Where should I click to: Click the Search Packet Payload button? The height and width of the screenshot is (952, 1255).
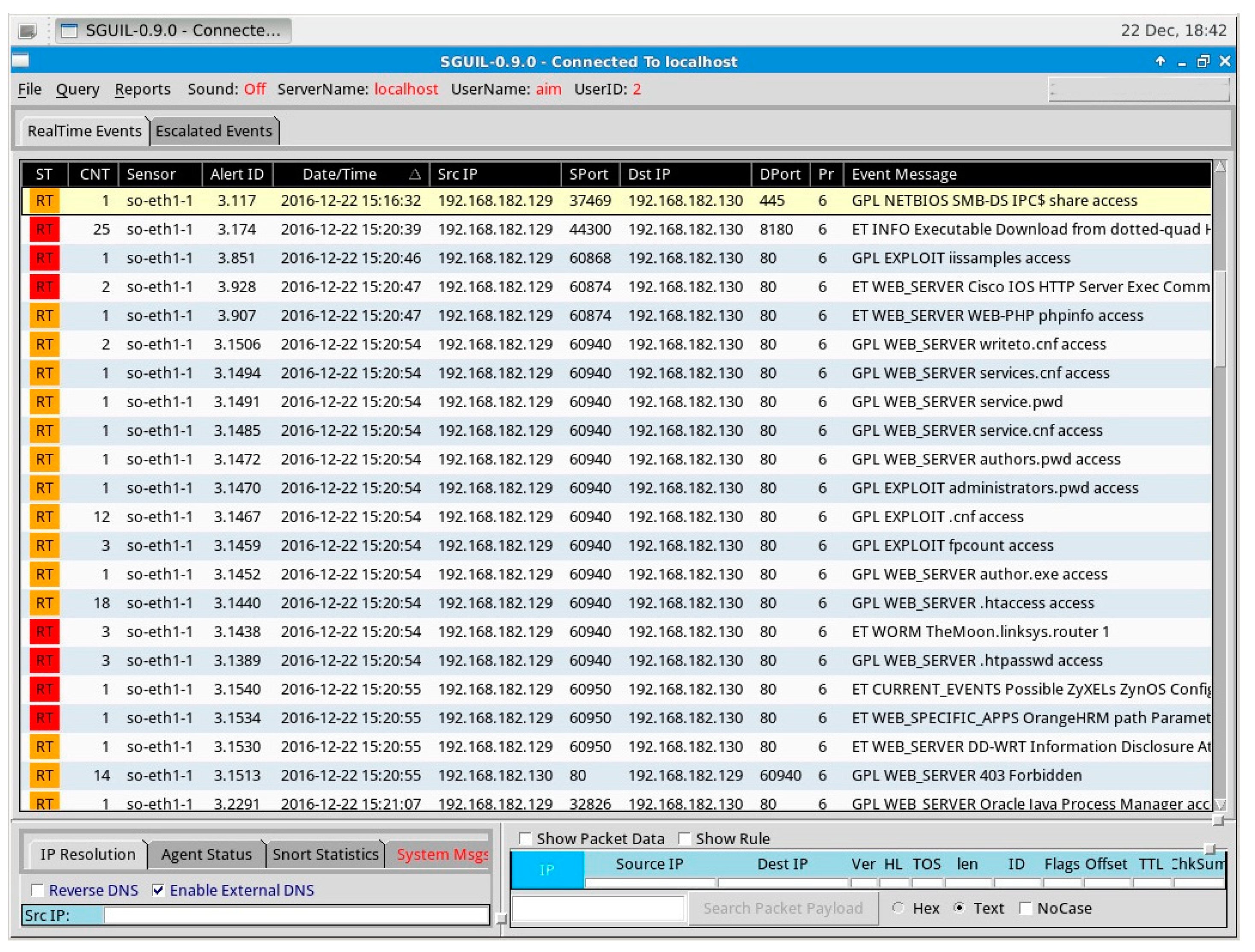[783, 908]
